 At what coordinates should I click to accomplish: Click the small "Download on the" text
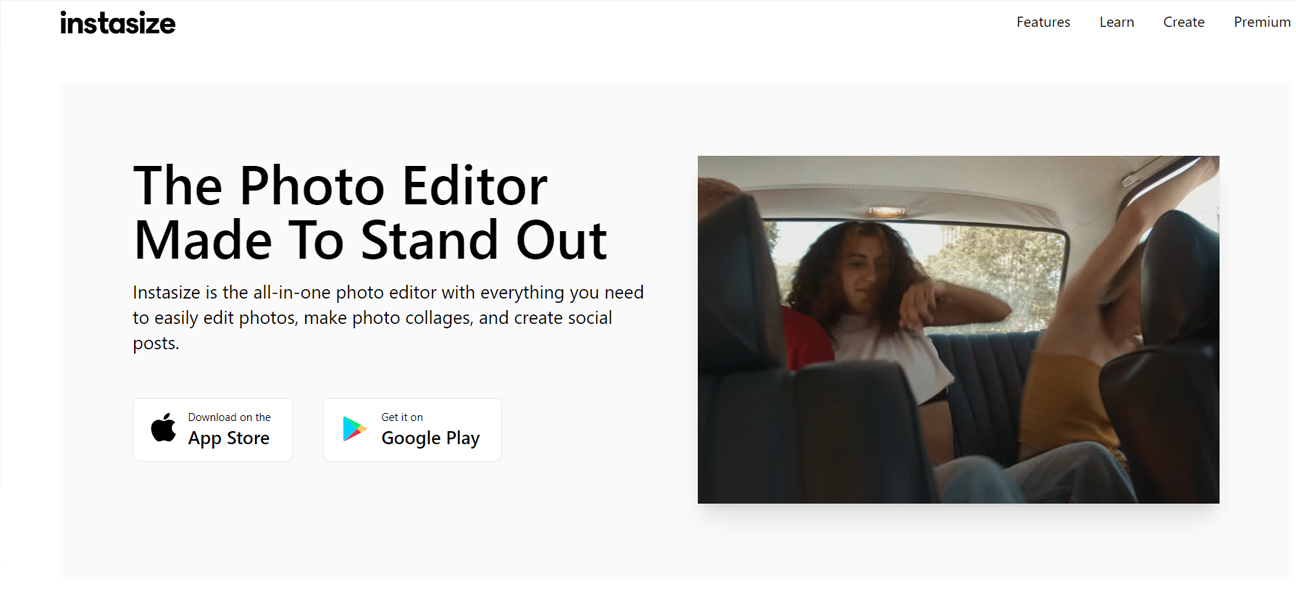(x=229, y=417)
